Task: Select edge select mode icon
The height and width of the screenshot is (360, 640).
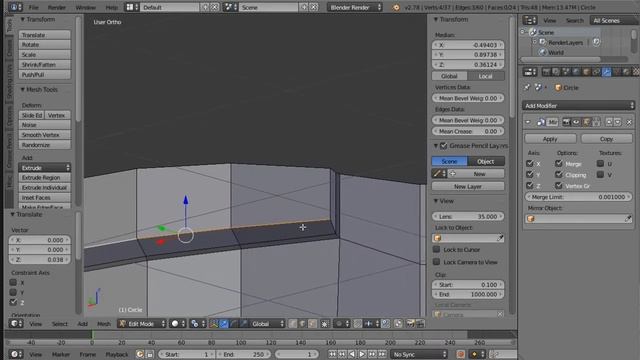Action: tap(302, 324)
